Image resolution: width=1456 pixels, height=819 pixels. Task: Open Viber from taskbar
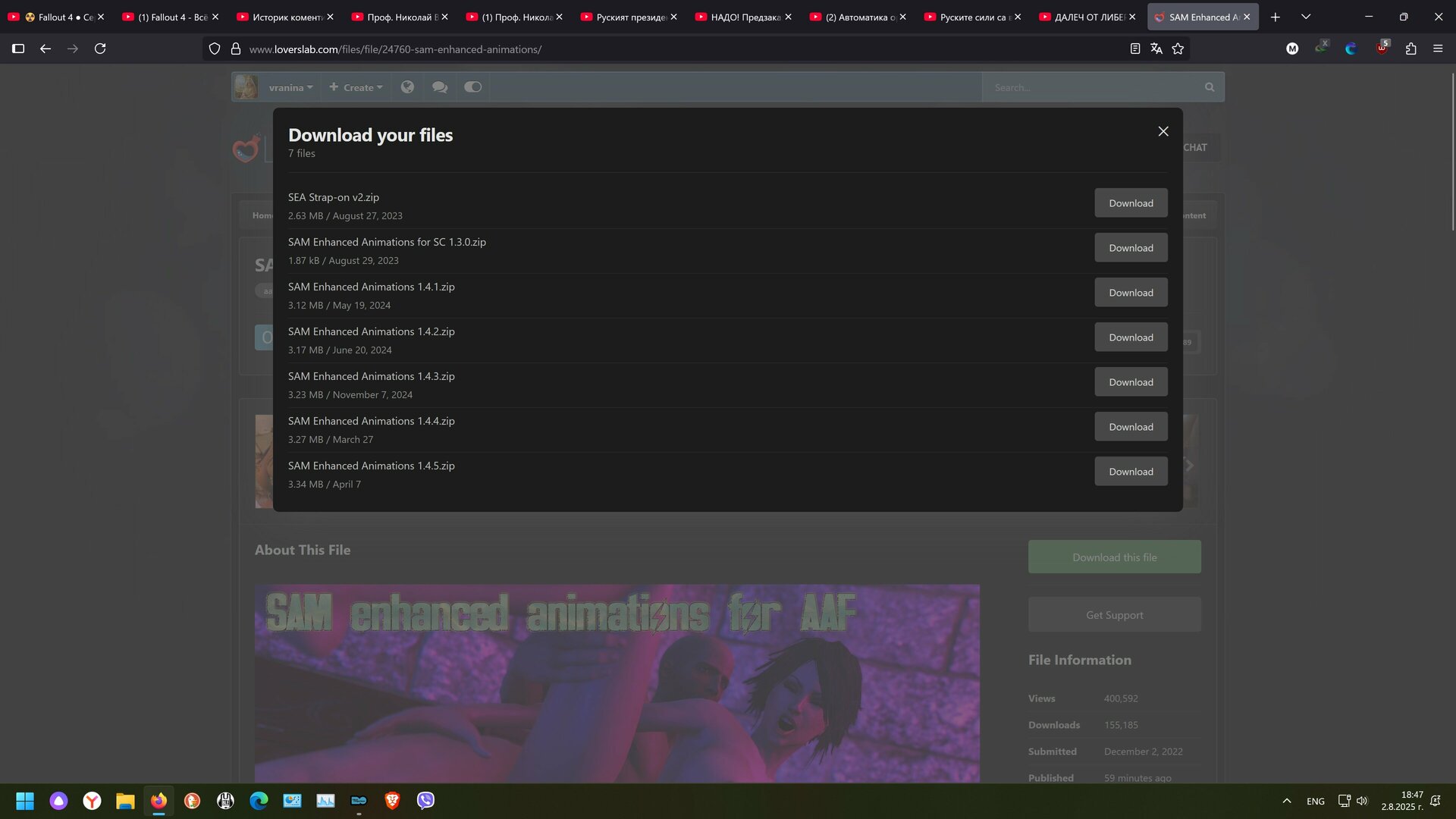pyautogui.click(x=425, y=801)
